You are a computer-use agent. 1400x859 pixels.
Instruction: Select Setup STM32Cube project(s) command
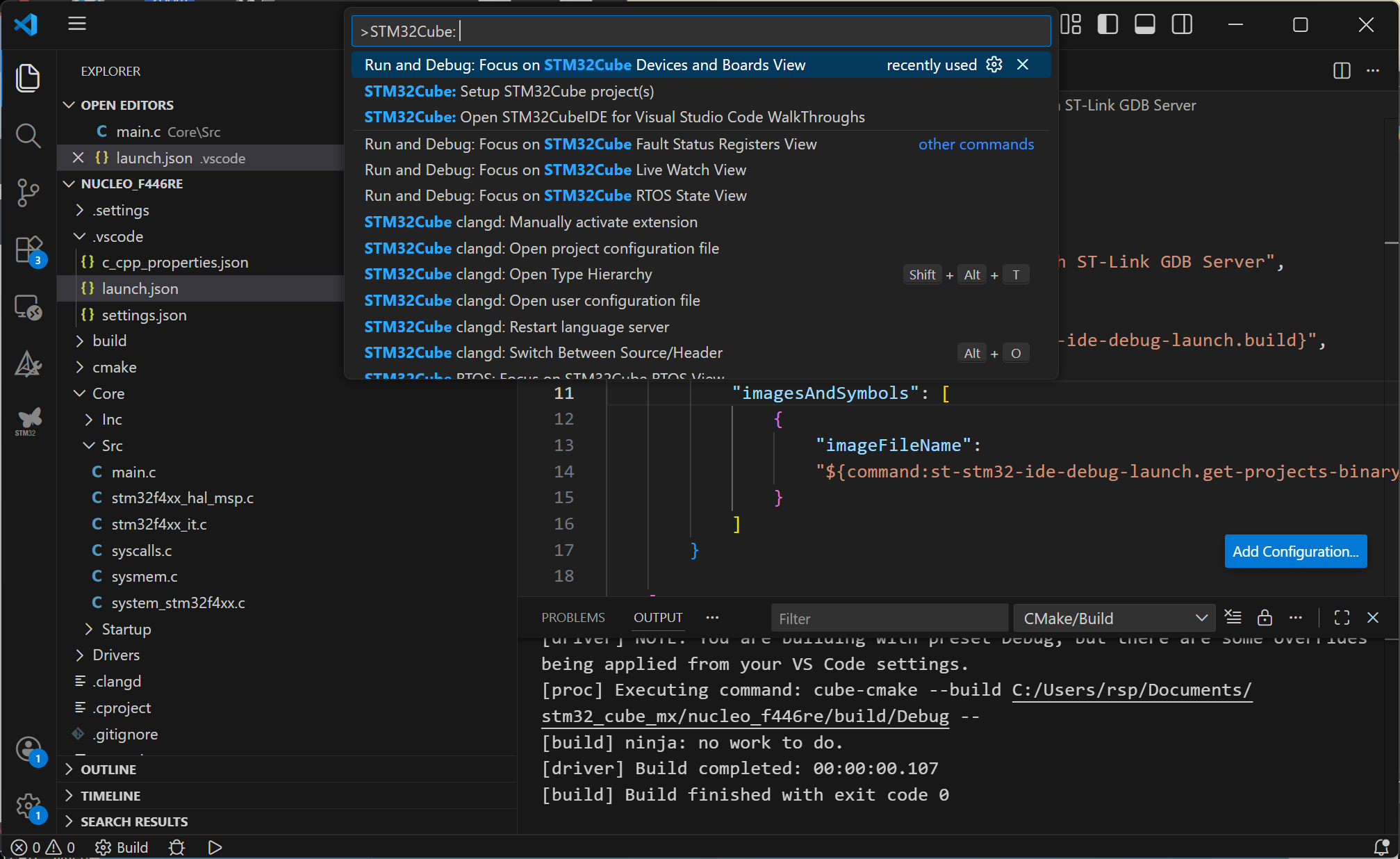coord(509,91)
